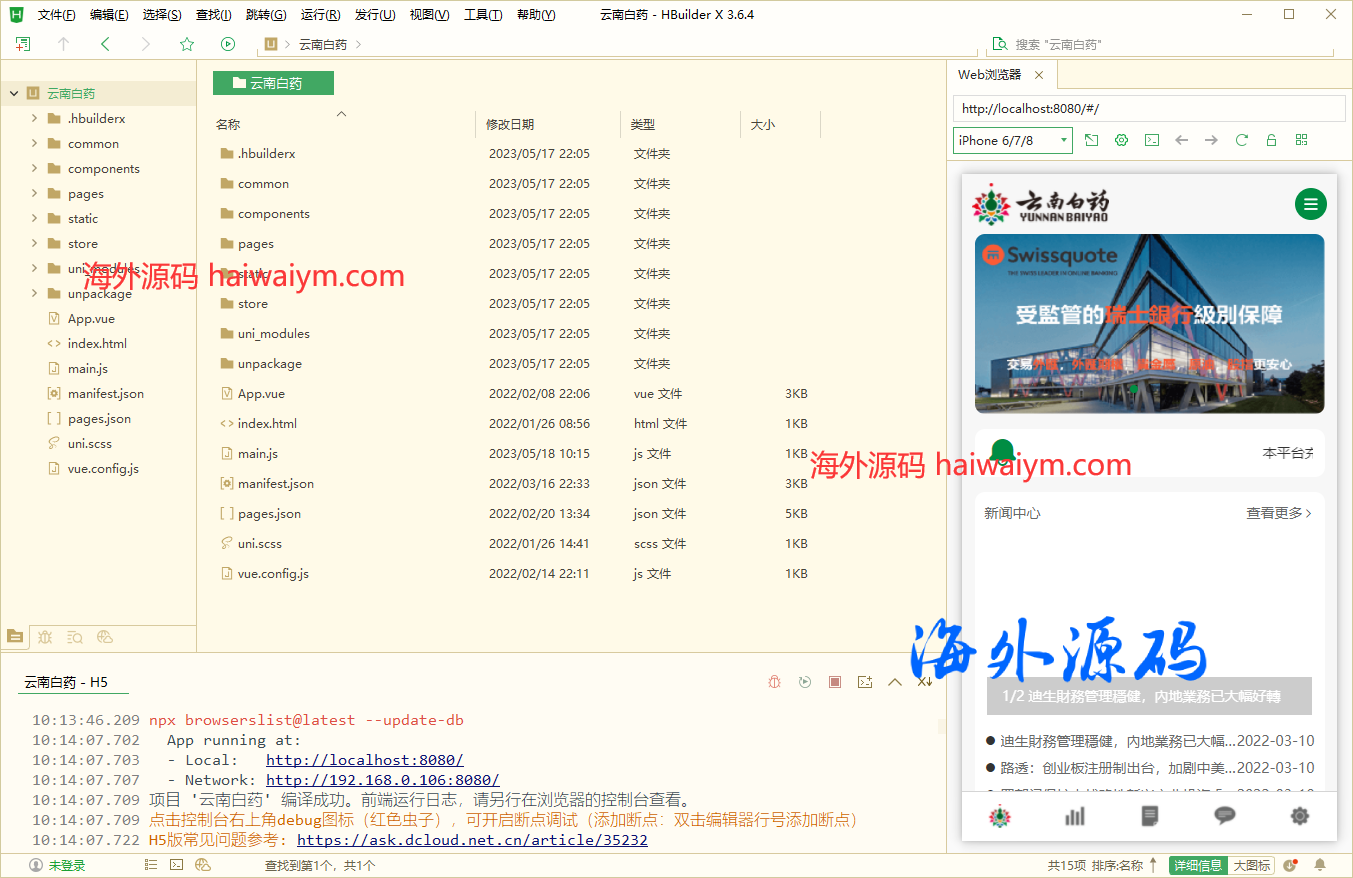Switch to 详细信息 view mode
Image resolution: width=1353 pixels, height=878 pixels.
tap(1198, 865)
